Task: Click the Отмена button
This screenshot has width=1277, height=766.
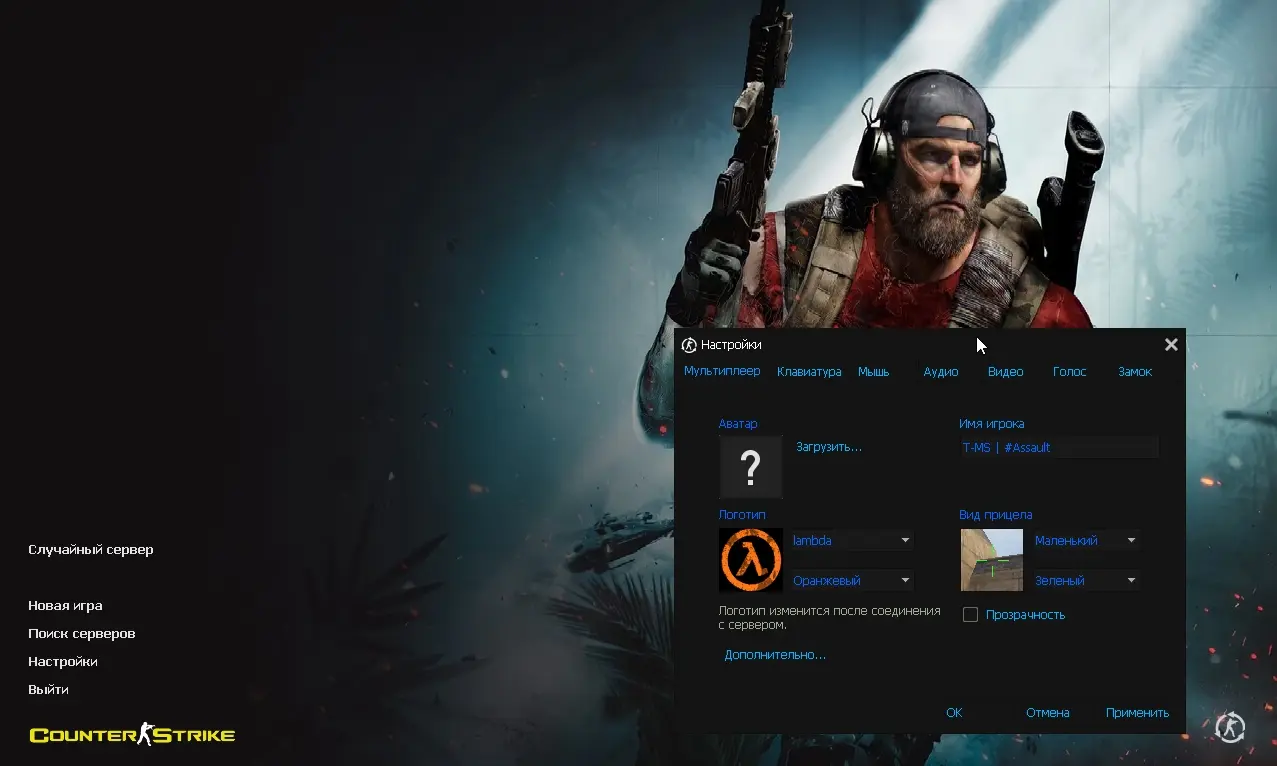Action: click(x=1047, y=713)
